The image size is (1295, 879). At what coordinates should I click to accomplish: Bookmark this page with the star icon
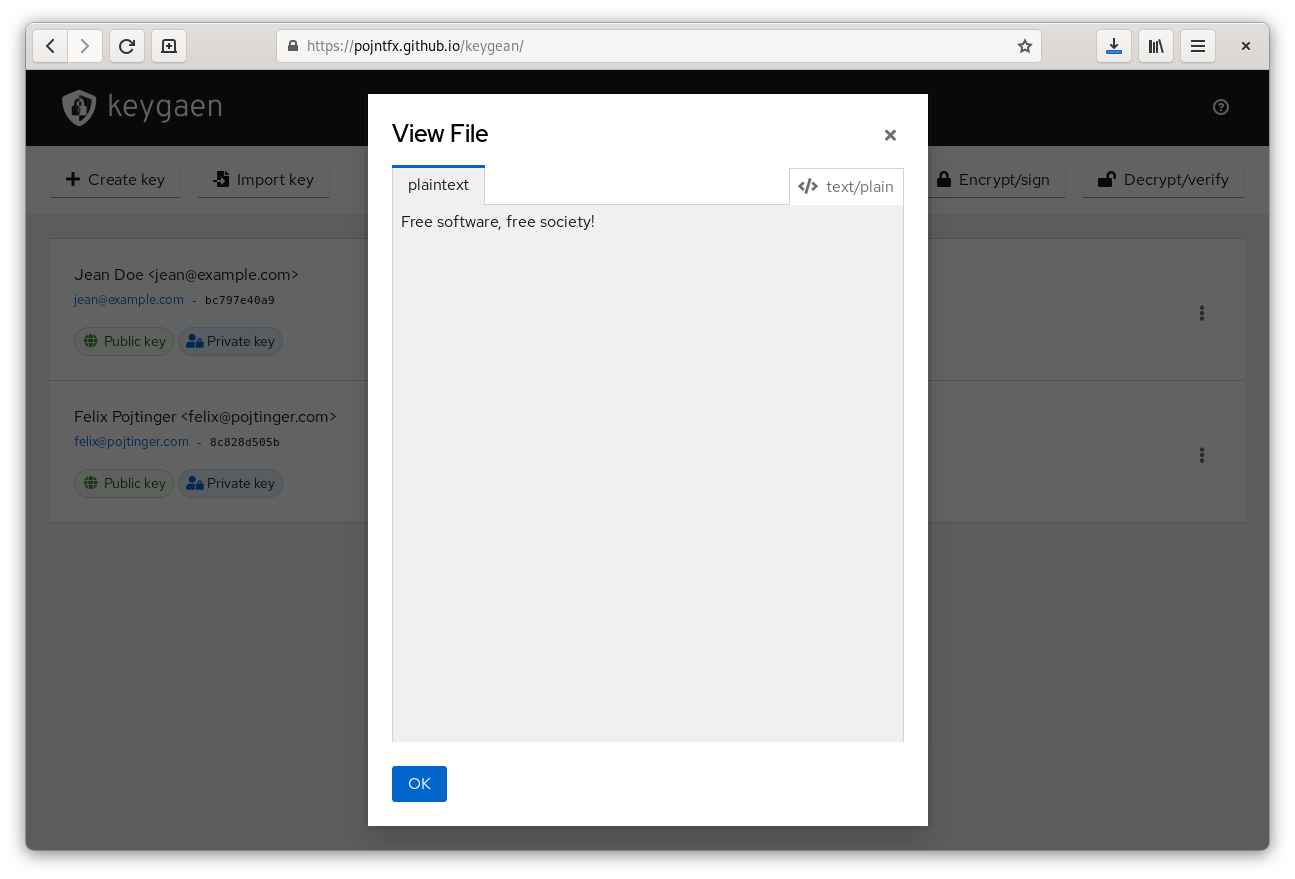click(x=1024, y=46)
